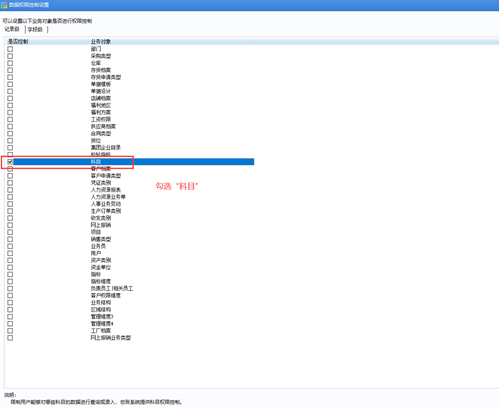Select the 项目 row text
The height and width of the screenshot is (408, 499).
point(96,232)
